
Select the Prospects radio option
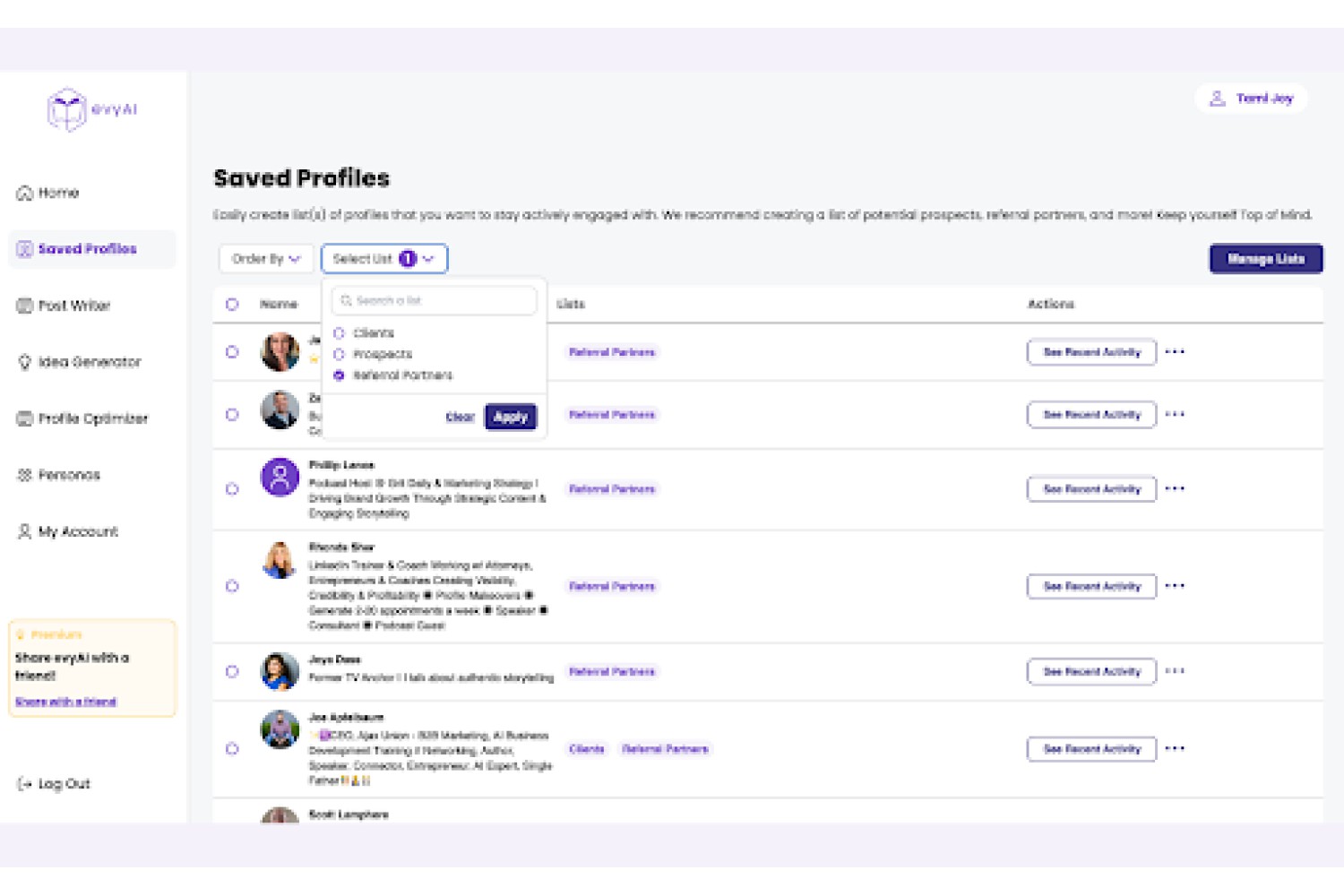click(x=339, y=355)
